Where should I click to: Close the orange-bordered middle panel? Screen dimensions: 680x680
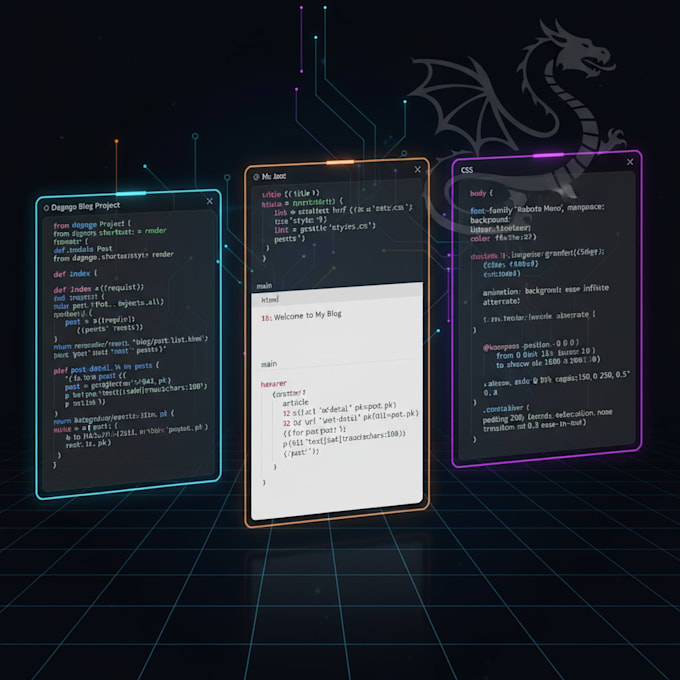pos(418,170)
